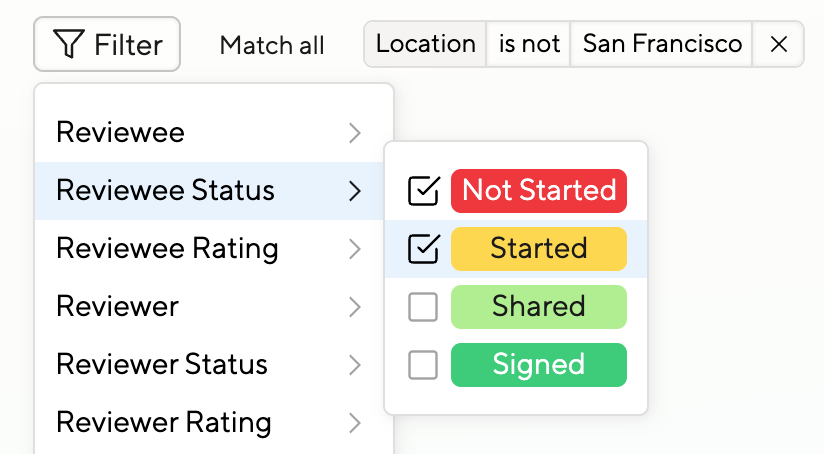Expand the Reviewee Rating chevron arrow
The height and width of the screenshot is (454, 824).
coord(355,249)
